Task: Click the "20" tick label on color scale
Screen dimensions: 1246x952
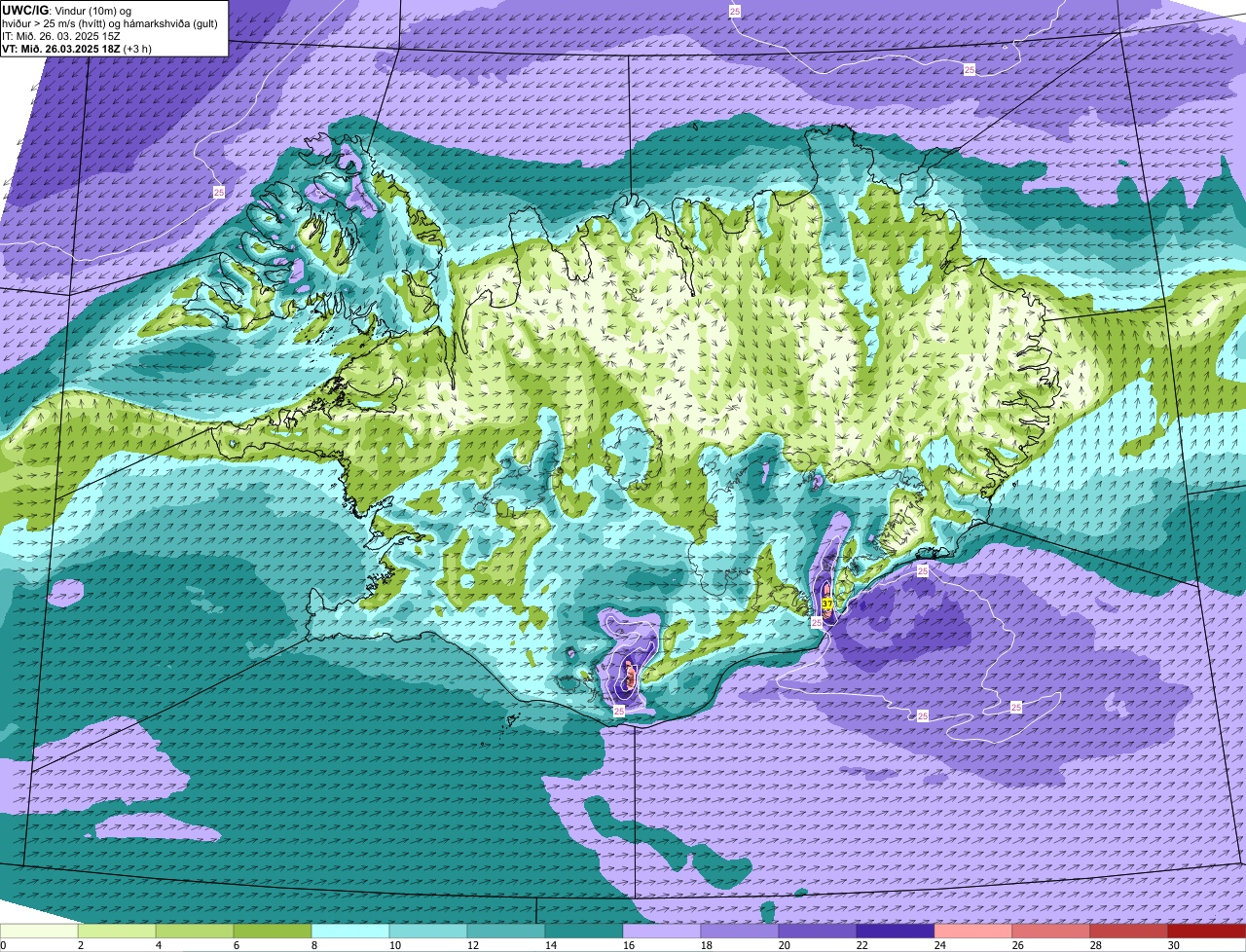Action: pos(784,945)
